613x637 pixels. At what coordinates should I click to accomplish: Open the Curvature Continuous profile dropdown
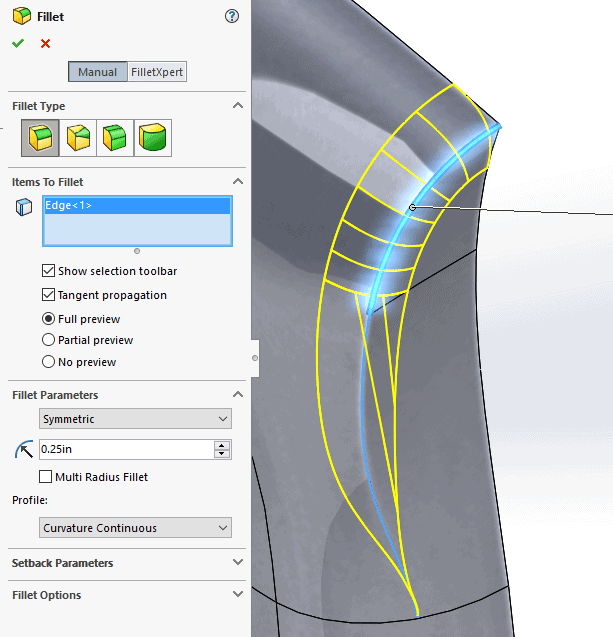click(x=135, y=528)
